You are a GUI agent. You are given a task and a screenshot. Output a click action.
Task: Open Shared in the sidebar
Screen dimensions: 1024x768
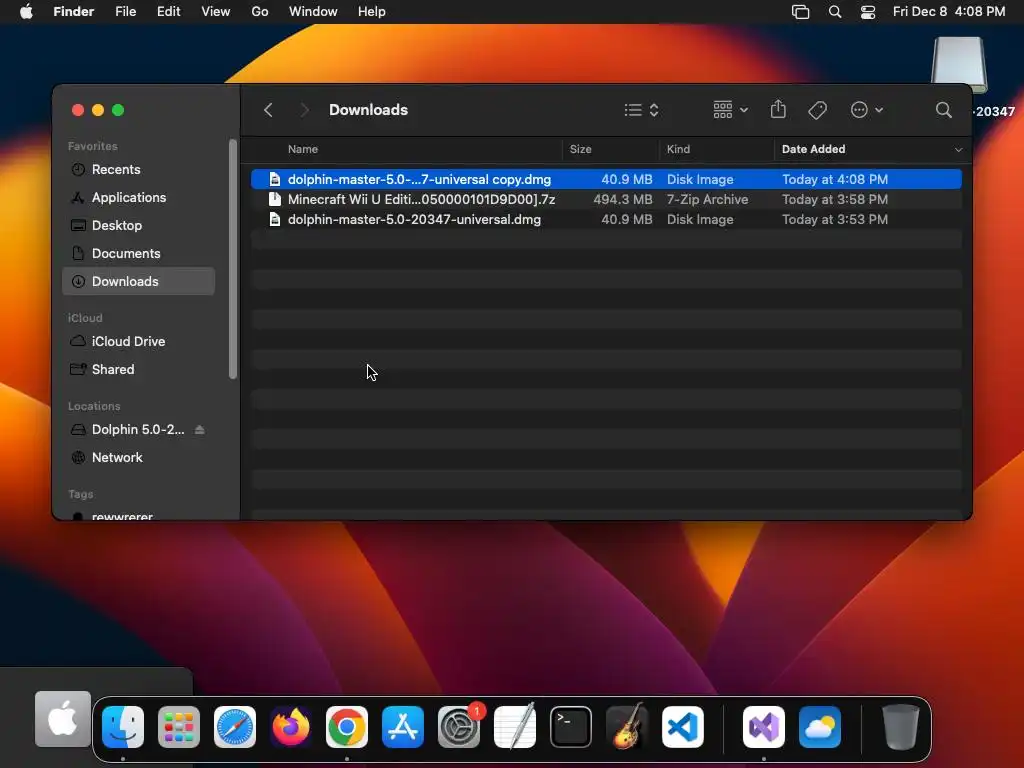138,370
